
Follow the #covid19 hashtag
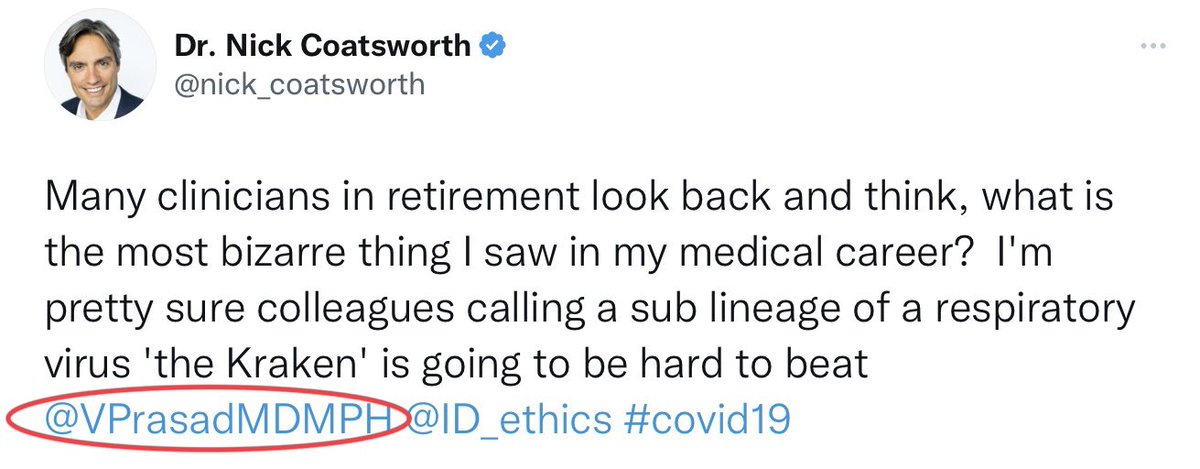coord(705,418)
